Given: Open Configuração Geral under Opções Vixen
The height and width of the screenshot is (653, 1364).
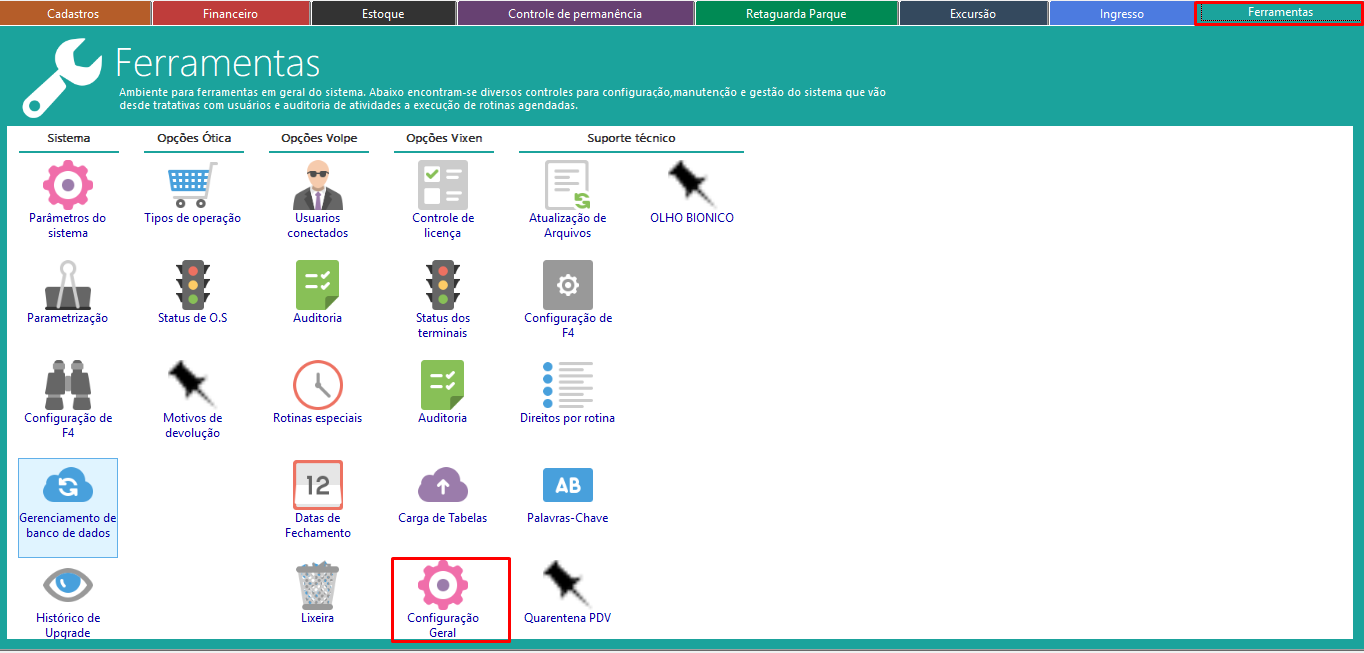Looking at the screenshot, I should 442,586.
